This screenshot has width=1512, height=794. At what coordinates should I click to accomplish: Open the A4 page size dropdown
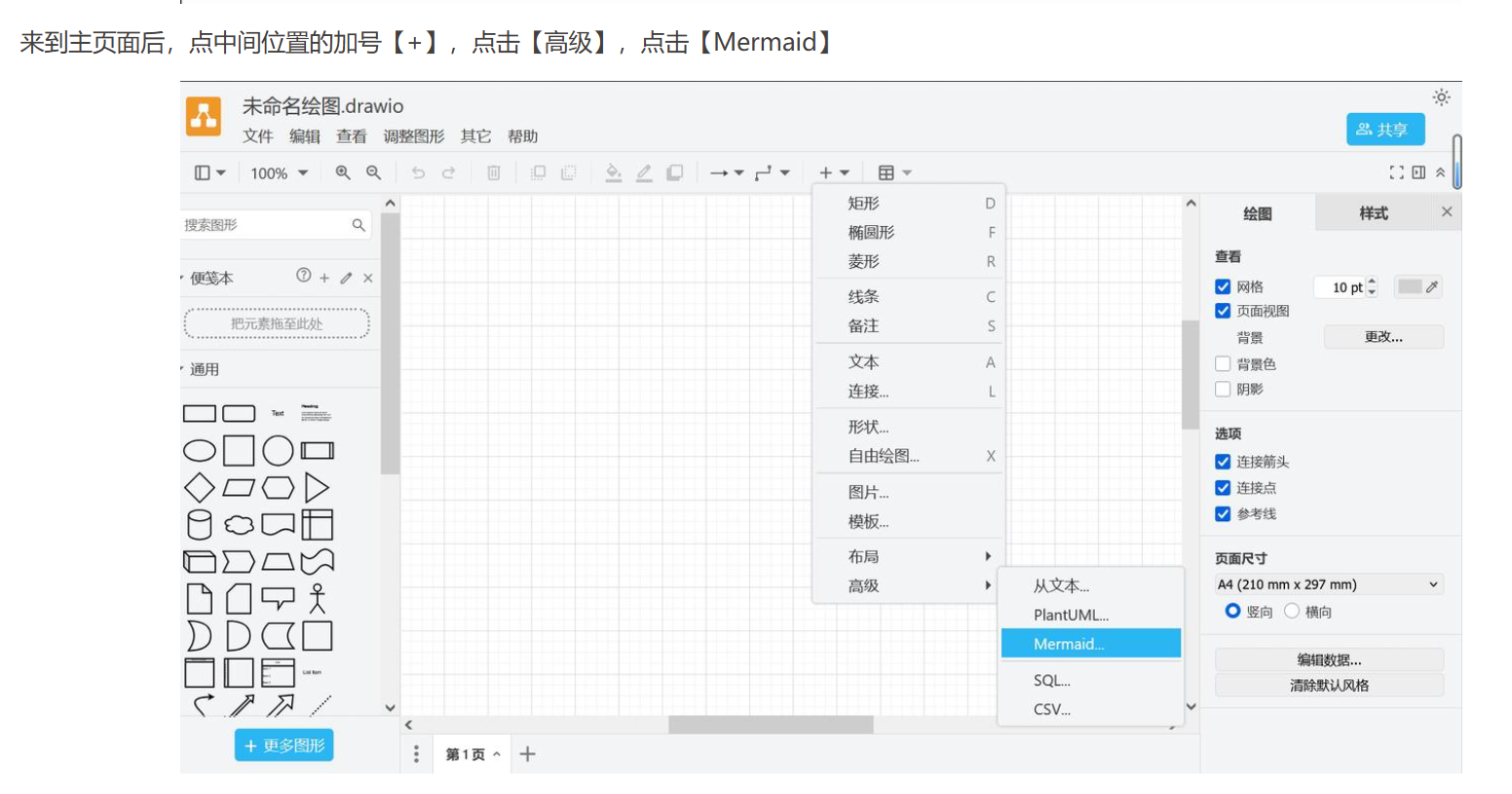[1329, 585]
